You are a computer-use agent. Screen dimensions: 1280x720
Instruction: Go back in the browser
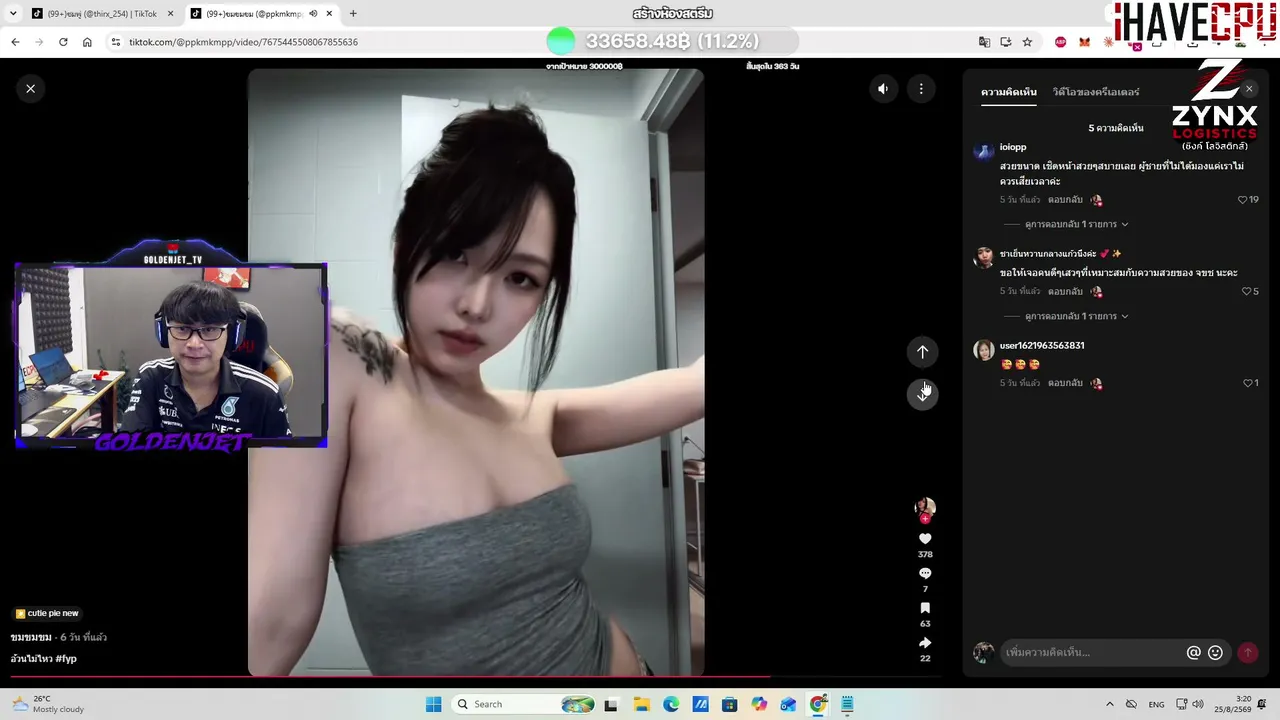[15, 42]
